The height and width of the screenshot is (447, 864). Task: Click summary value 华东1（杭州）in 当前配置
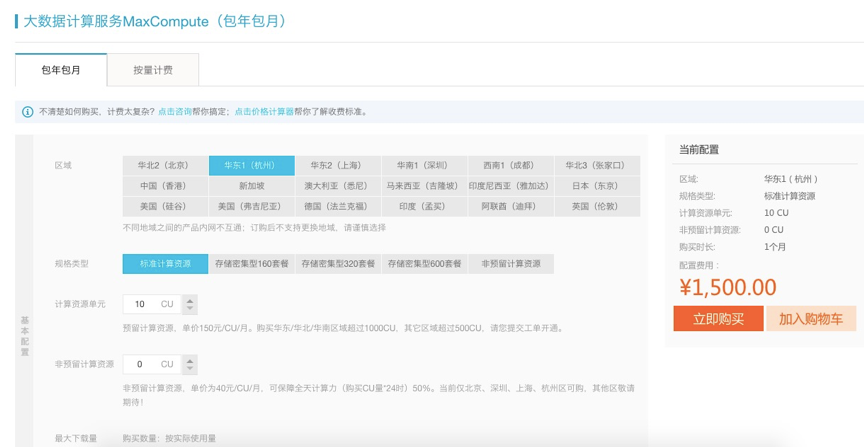click(x=791, y=179)
